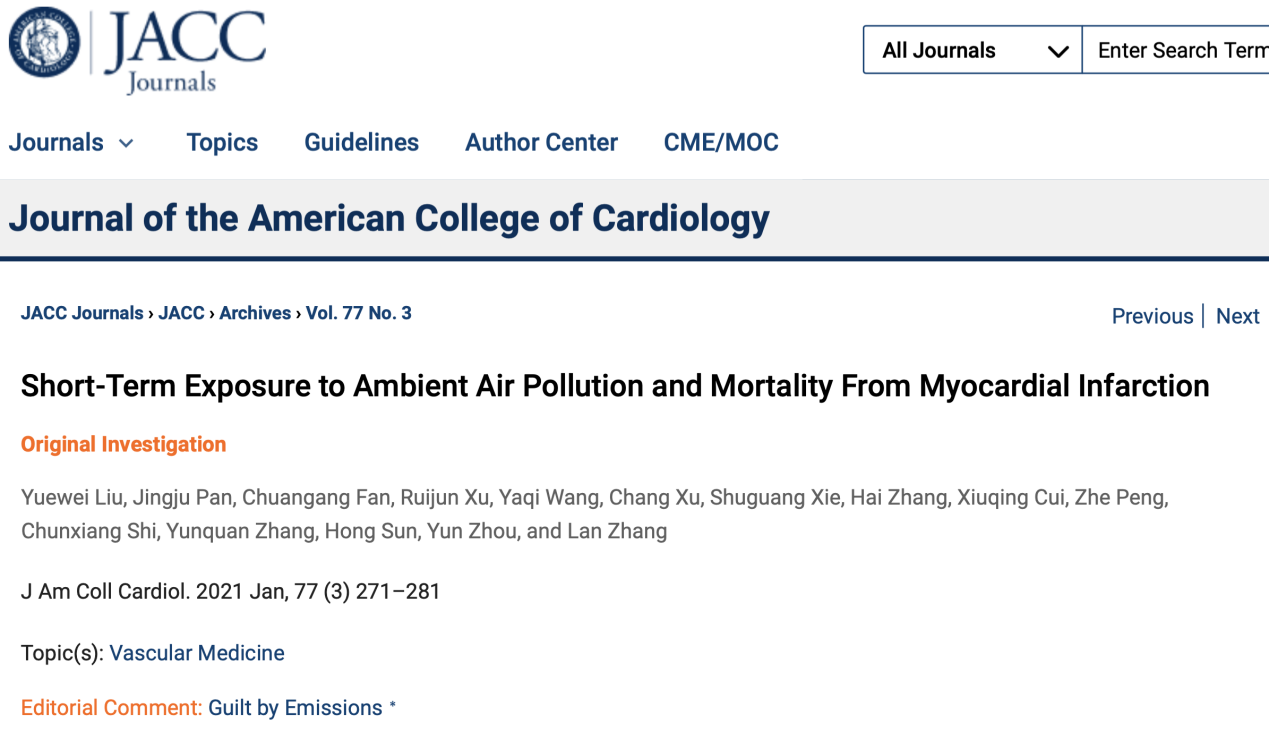This screenshot has height=731, width=1269.
Task: Open the Topics menu item
Action: point(222,143)
